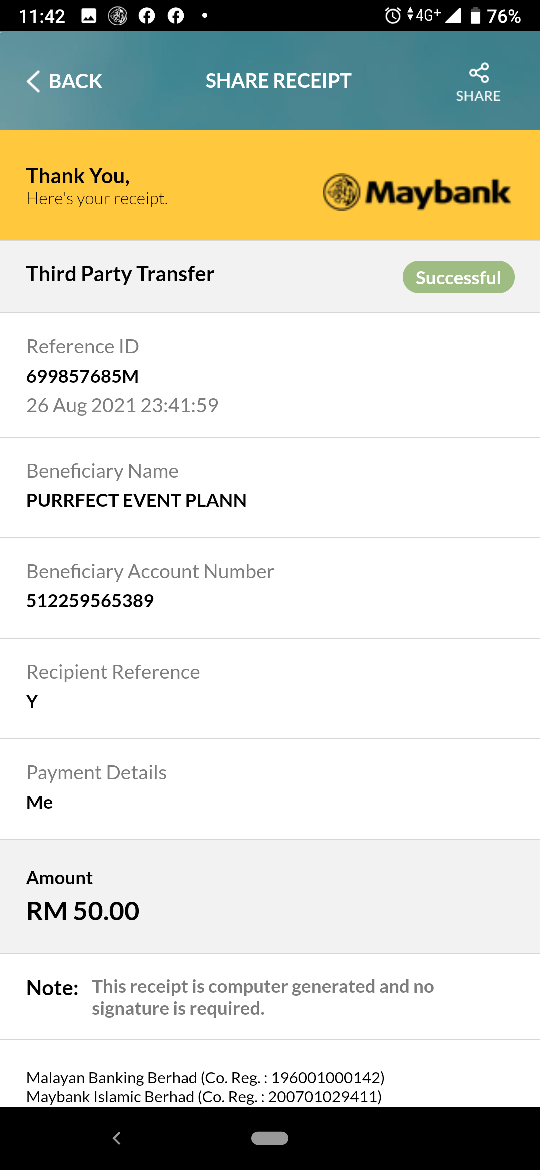This screenshot has height=1170, width=540.
Task: Tap the Successful status badge
Action: pos(459,278)
